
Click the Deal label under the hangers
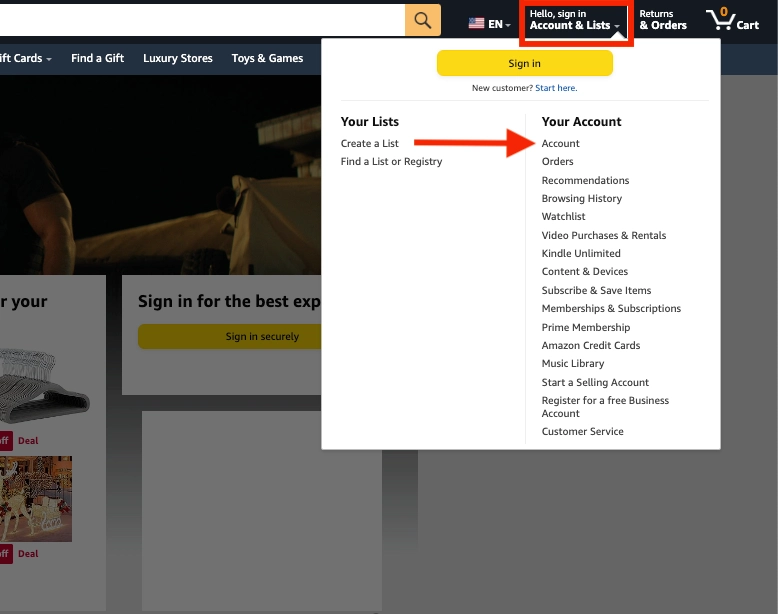[x=28, y=441]
